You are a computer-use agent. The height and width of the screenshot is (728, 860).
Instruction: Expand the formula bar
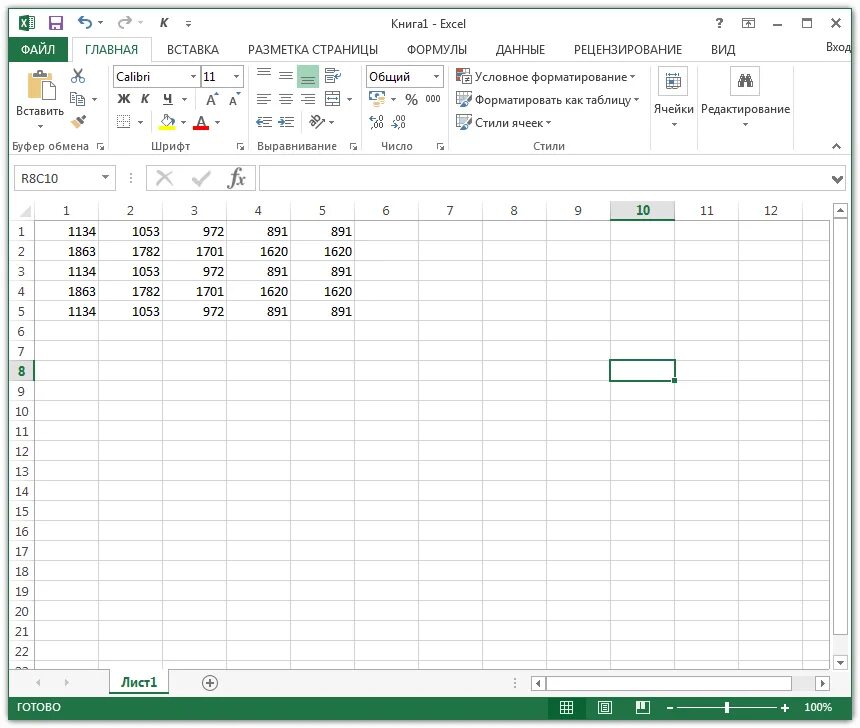[x=837, y=179]
